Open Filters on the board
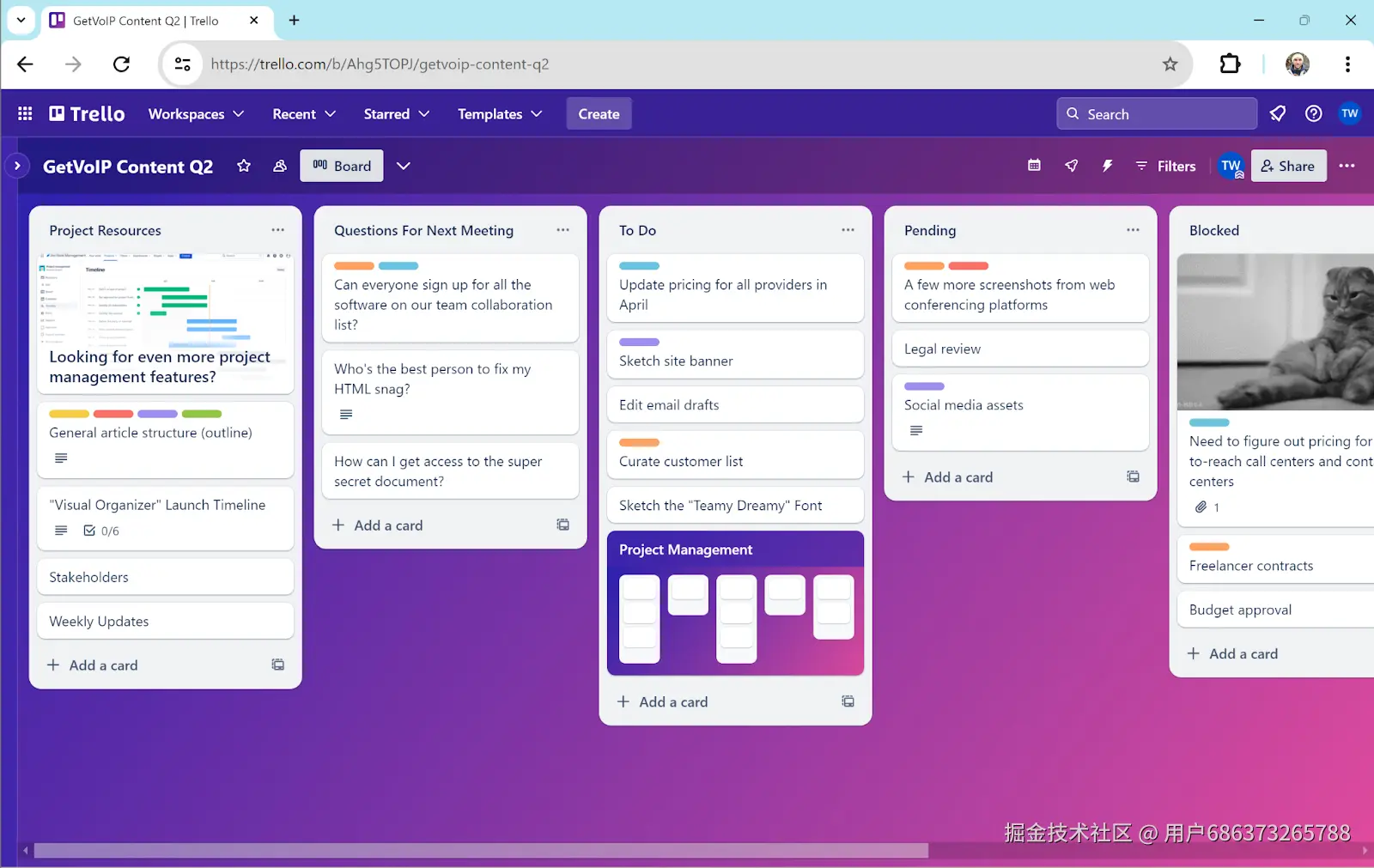 tap(1165, 166)
